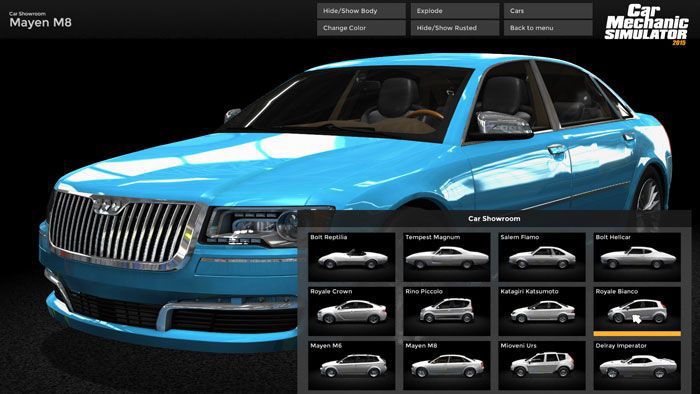Screen dimensions: 700x394
Task: Choose the Mayen M8 sedan thumbnail
Action: click(446, 365)
